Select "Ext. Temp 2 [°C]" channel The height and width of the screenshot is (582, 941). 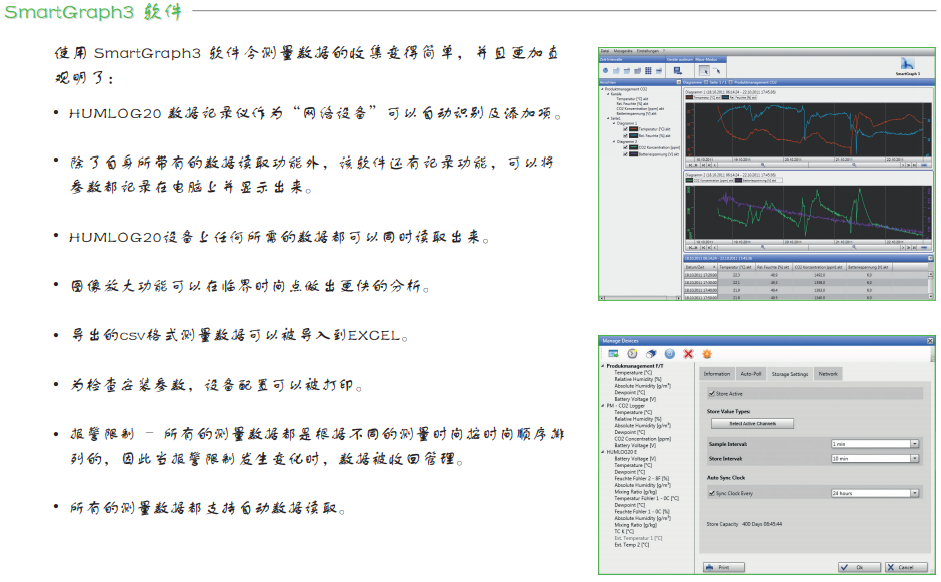pos(631,545)
